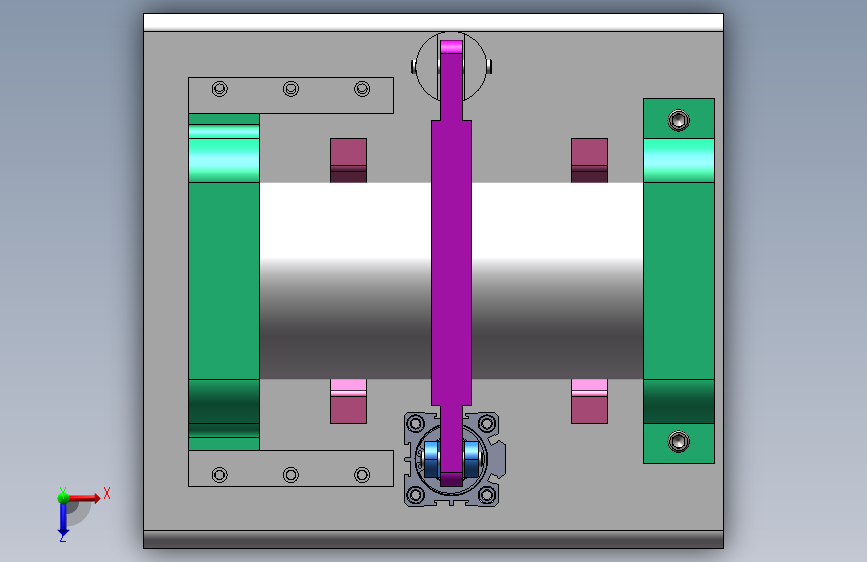Screen dimensions: 867x562
Task: Select the left green support bracket
Action: tap(224, 282)
